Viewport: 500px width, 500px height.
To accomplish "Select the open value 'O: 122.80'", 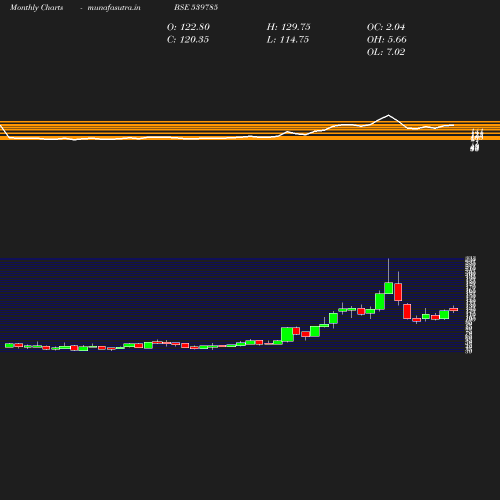I will [188, 27].
